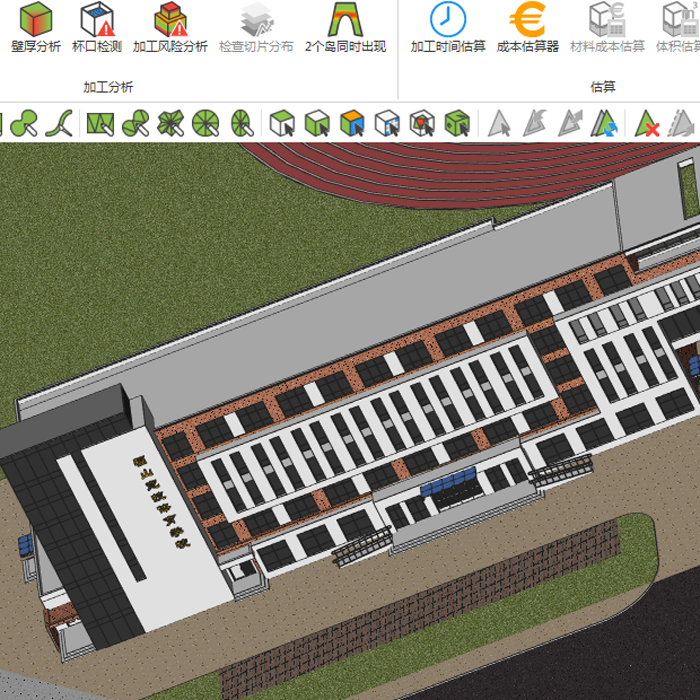The width and height of the screenshot is (700, 700).
Task: Click the 加工分析 ribbon group label
Action: point(108,87)
